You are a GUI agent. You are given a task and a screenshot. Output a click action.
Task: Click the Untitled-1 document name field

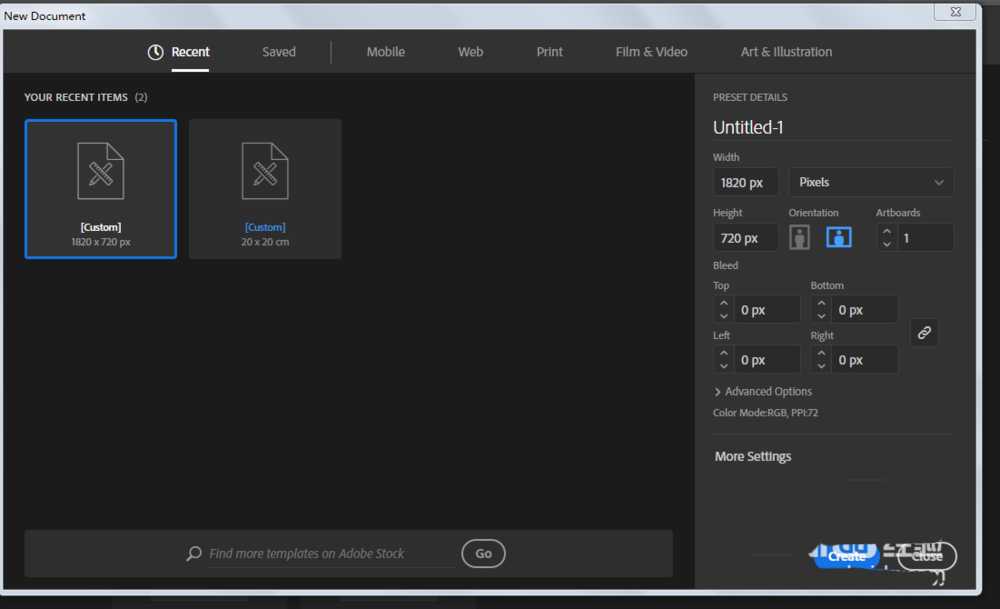(832, 128)
